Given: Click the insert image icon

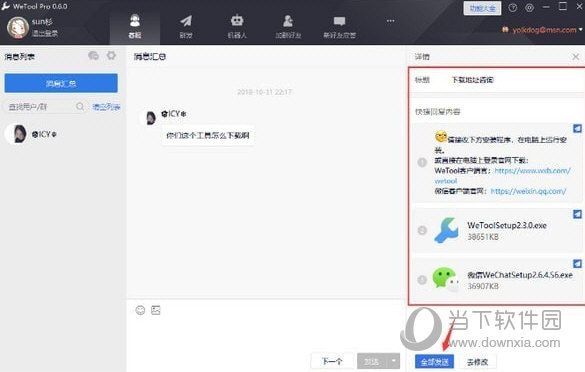Looking at the screenshot, I should [x=156, y=310].
